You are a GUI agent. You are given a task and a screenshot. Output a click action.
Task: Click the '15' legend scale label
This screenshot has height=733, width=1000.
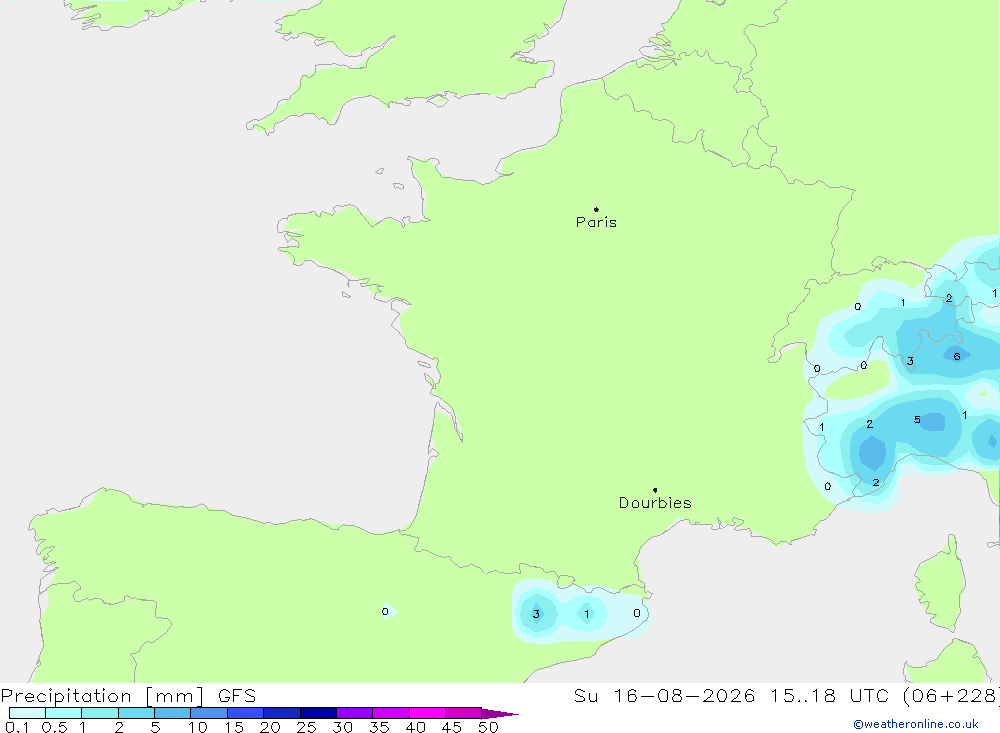pos(234,727)
